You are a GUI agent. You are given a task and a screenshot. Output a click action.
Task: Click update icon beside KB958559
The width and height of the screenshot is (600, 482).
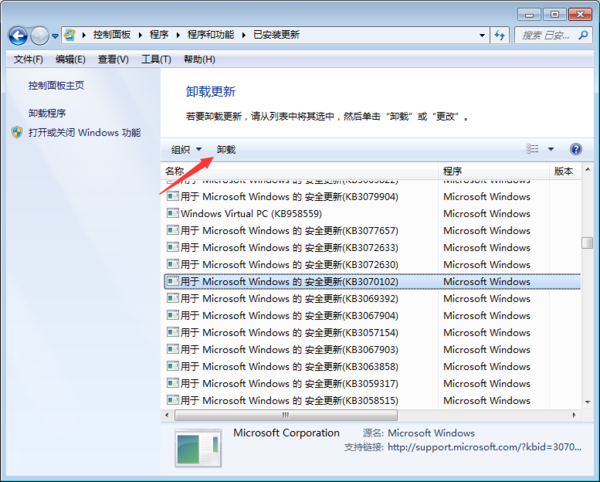(x=173, y=213)
